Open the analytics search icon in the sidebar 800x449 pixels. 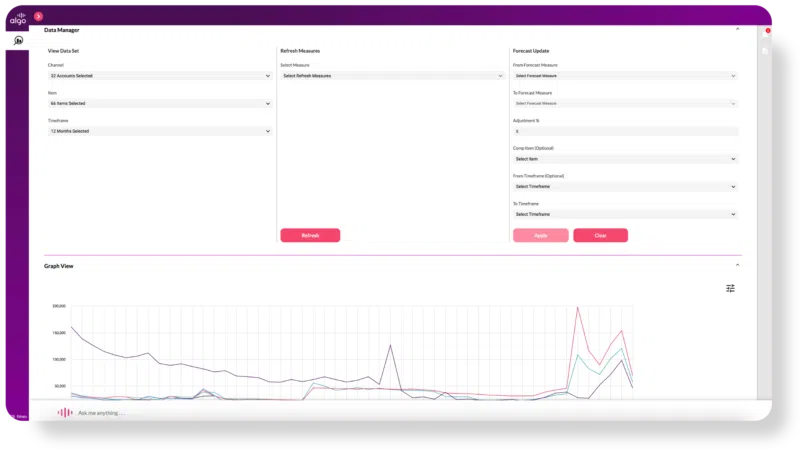(x=18, y=41)
